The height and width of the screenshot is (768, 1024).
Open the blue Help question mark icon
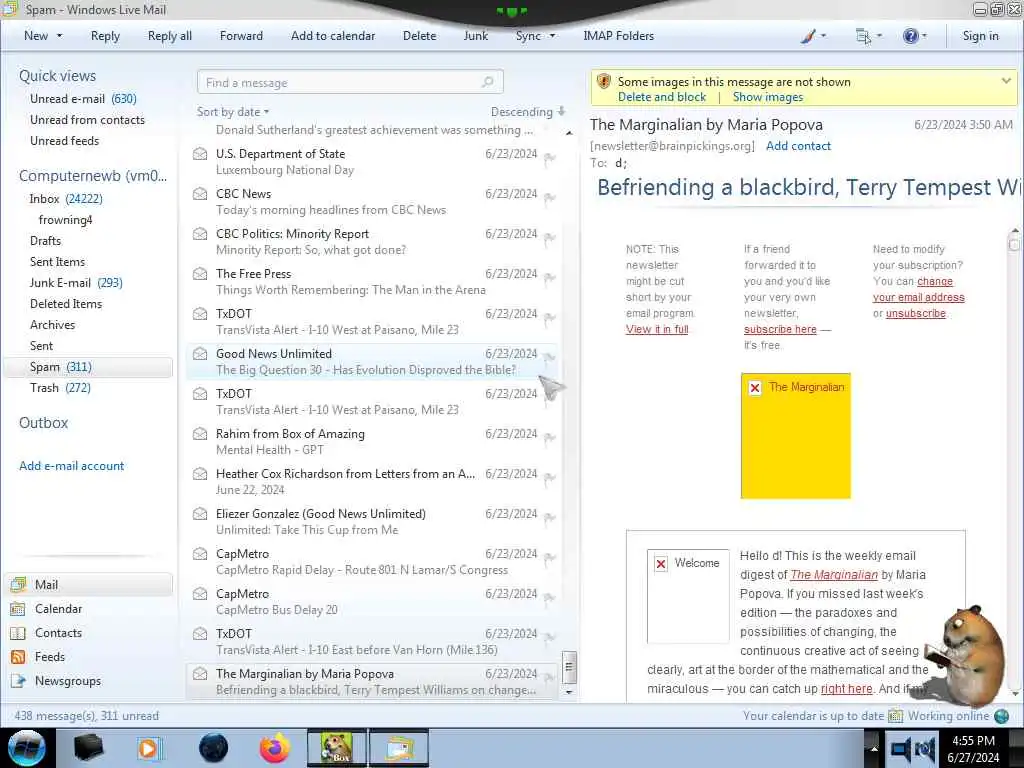(x=910, y=36)
